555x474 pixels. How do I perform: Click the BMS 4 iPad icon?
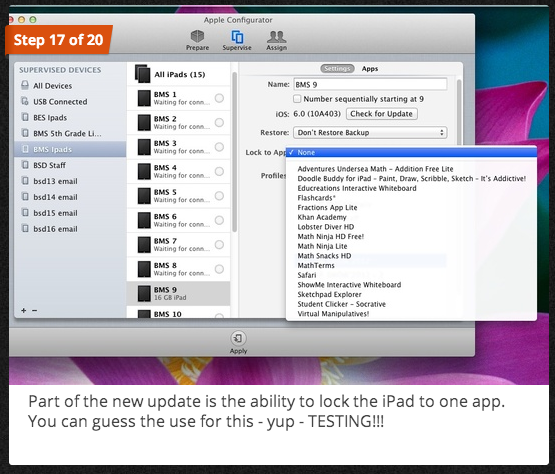[144, 171]
